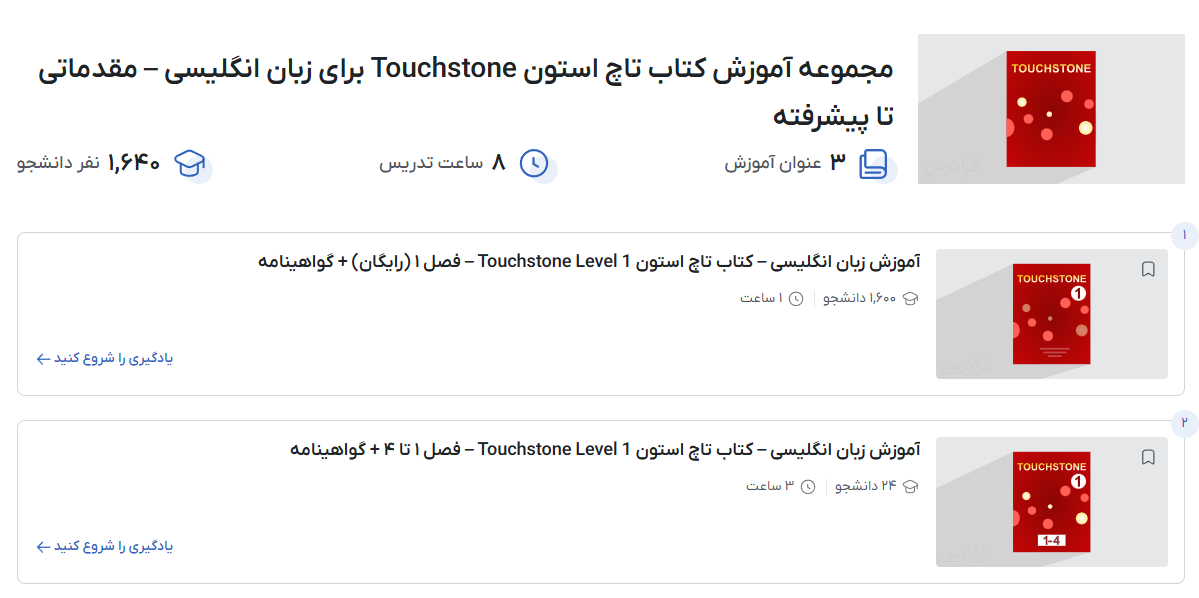Viewport: 1199px width, 598px height.
Task: Click the Touchstone 1-4 thumbnail on the second card
Action: [1051, 501]
